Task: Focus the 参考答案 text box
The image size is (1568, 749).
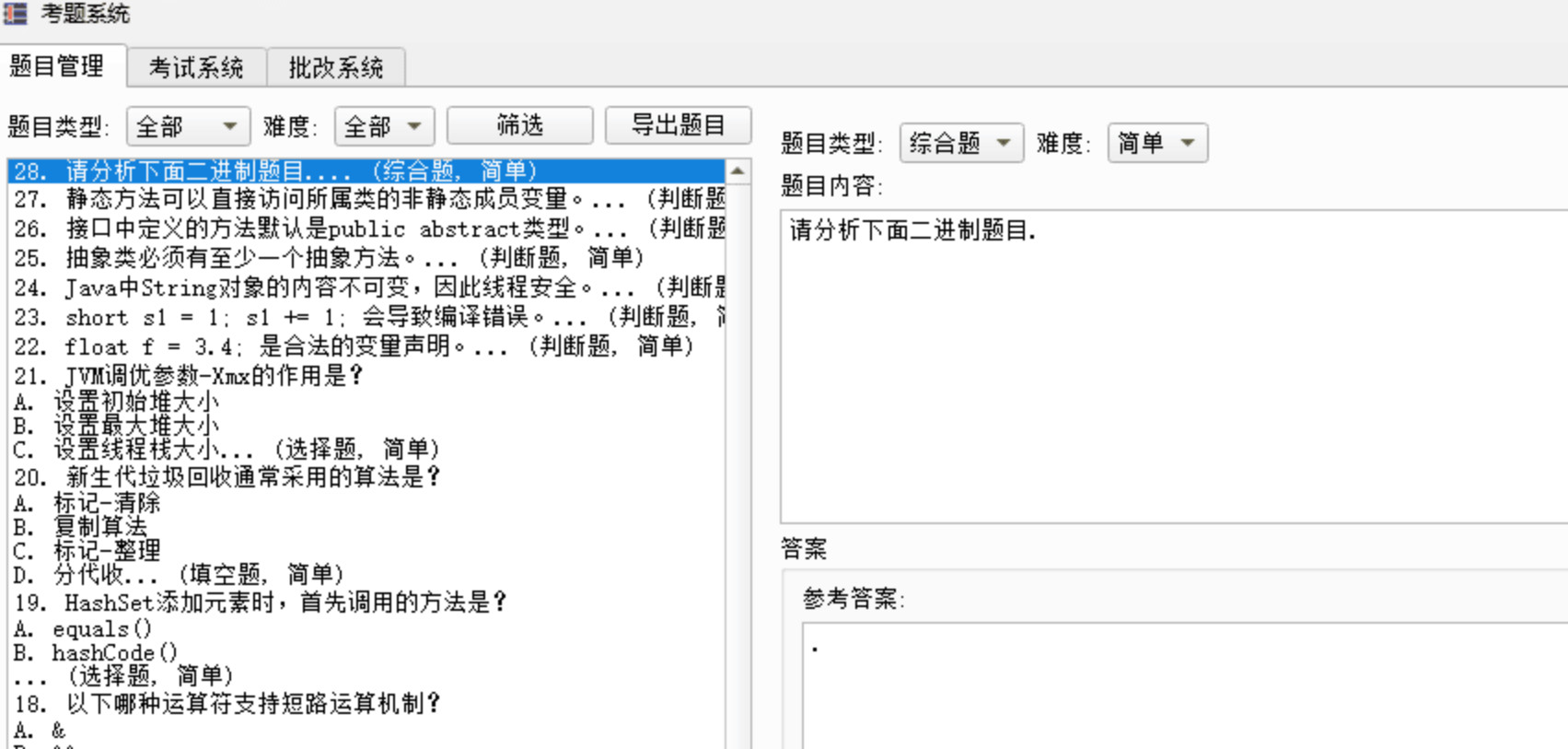Action: [1179, 686]
